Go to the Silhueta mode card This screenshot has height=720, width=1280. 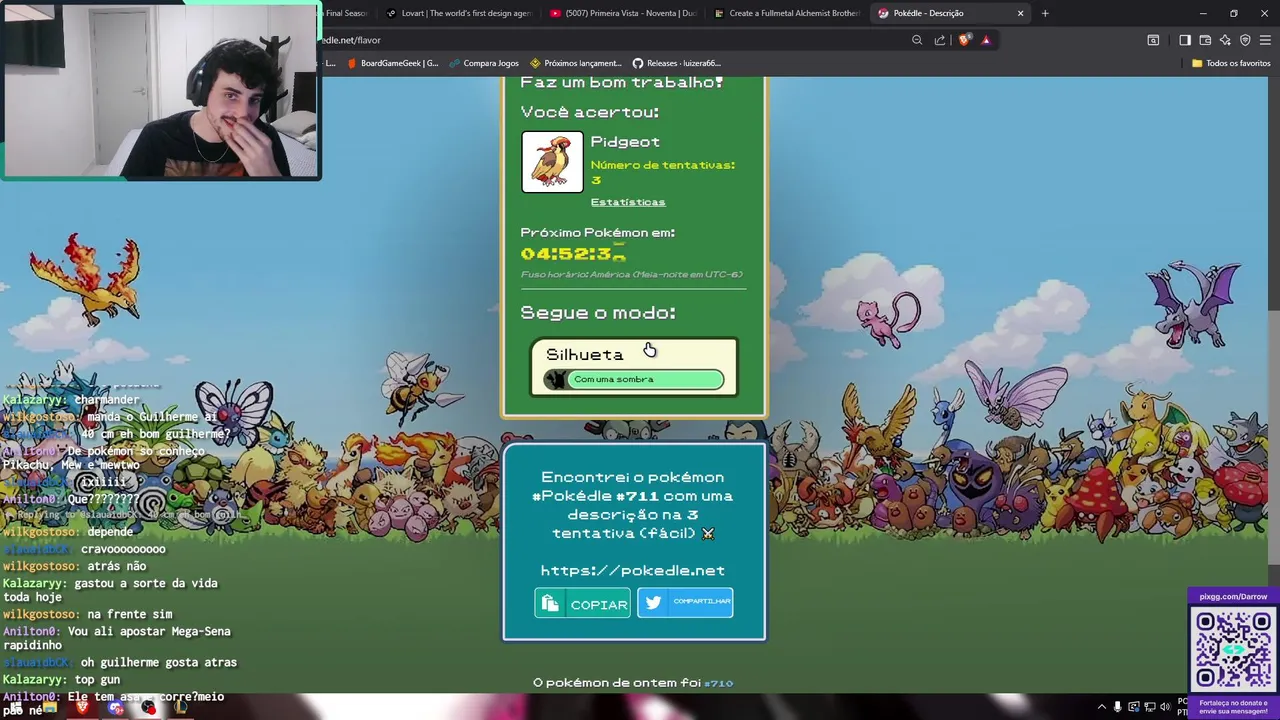pos(634,366)
